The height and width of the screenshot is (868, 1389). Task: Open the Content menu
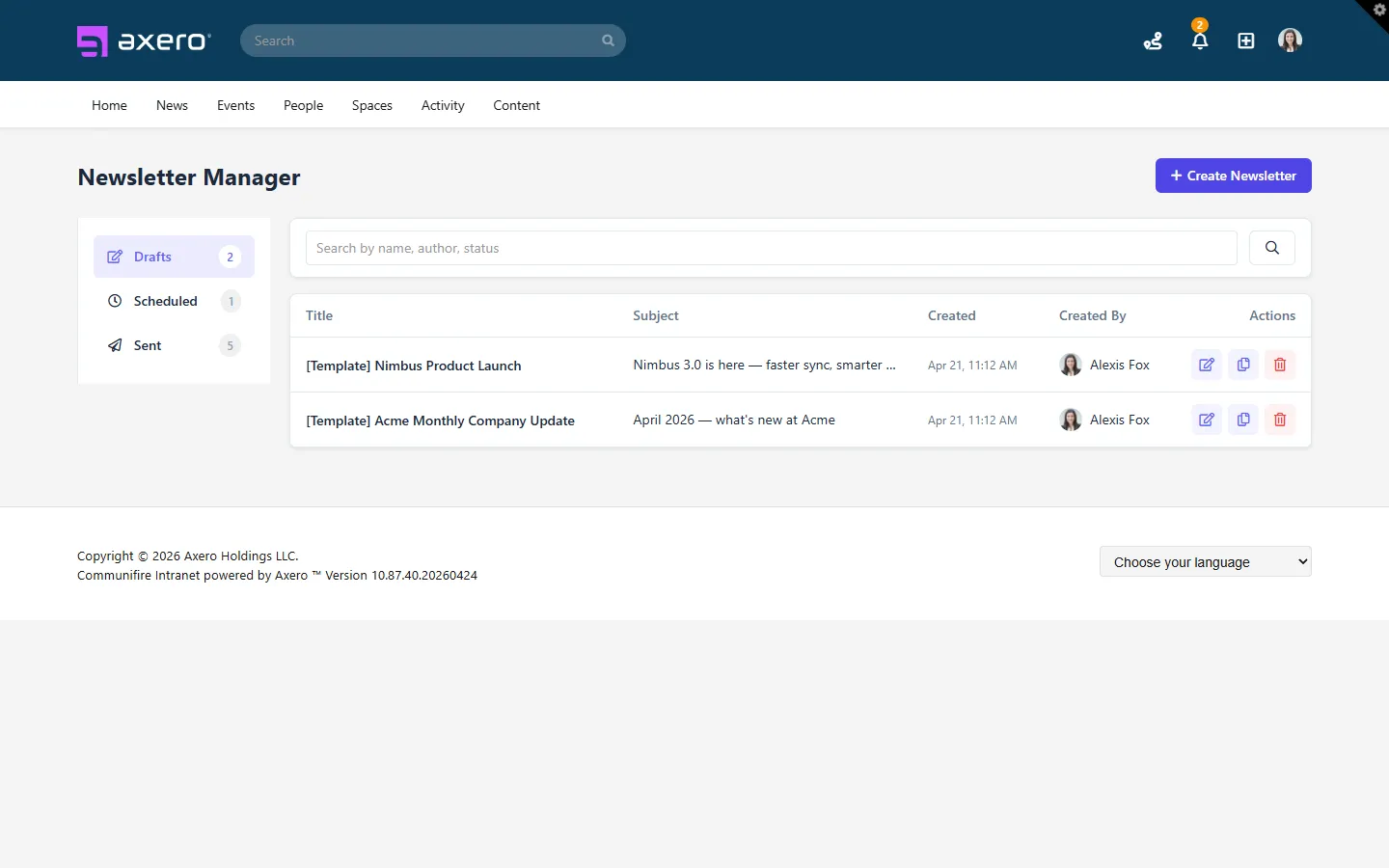point(516,105)
